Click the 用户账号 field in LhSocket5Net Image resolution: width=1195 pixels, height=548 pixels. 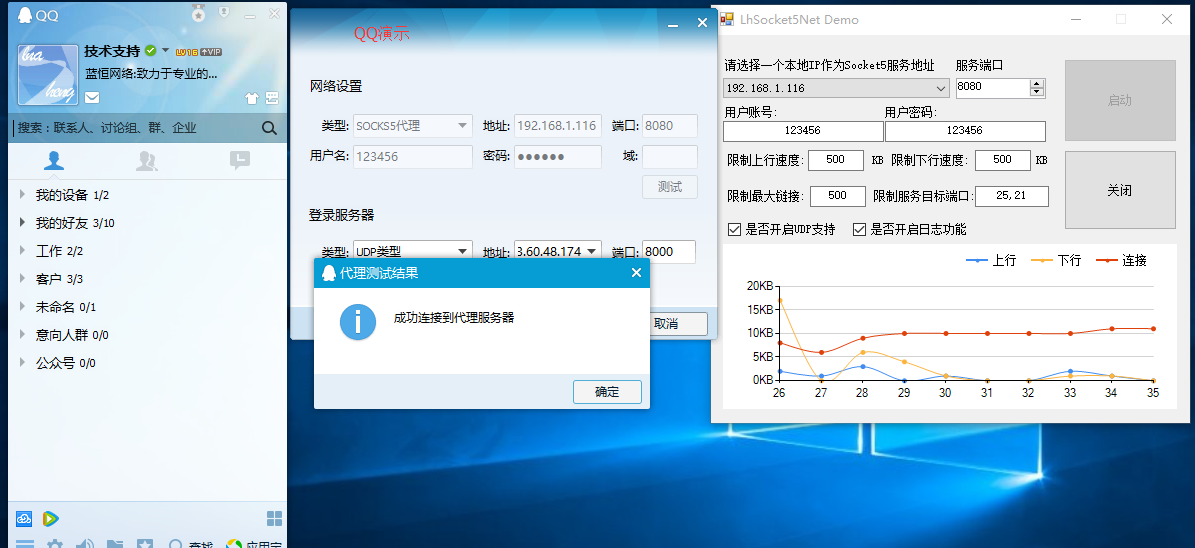point(803,131)
